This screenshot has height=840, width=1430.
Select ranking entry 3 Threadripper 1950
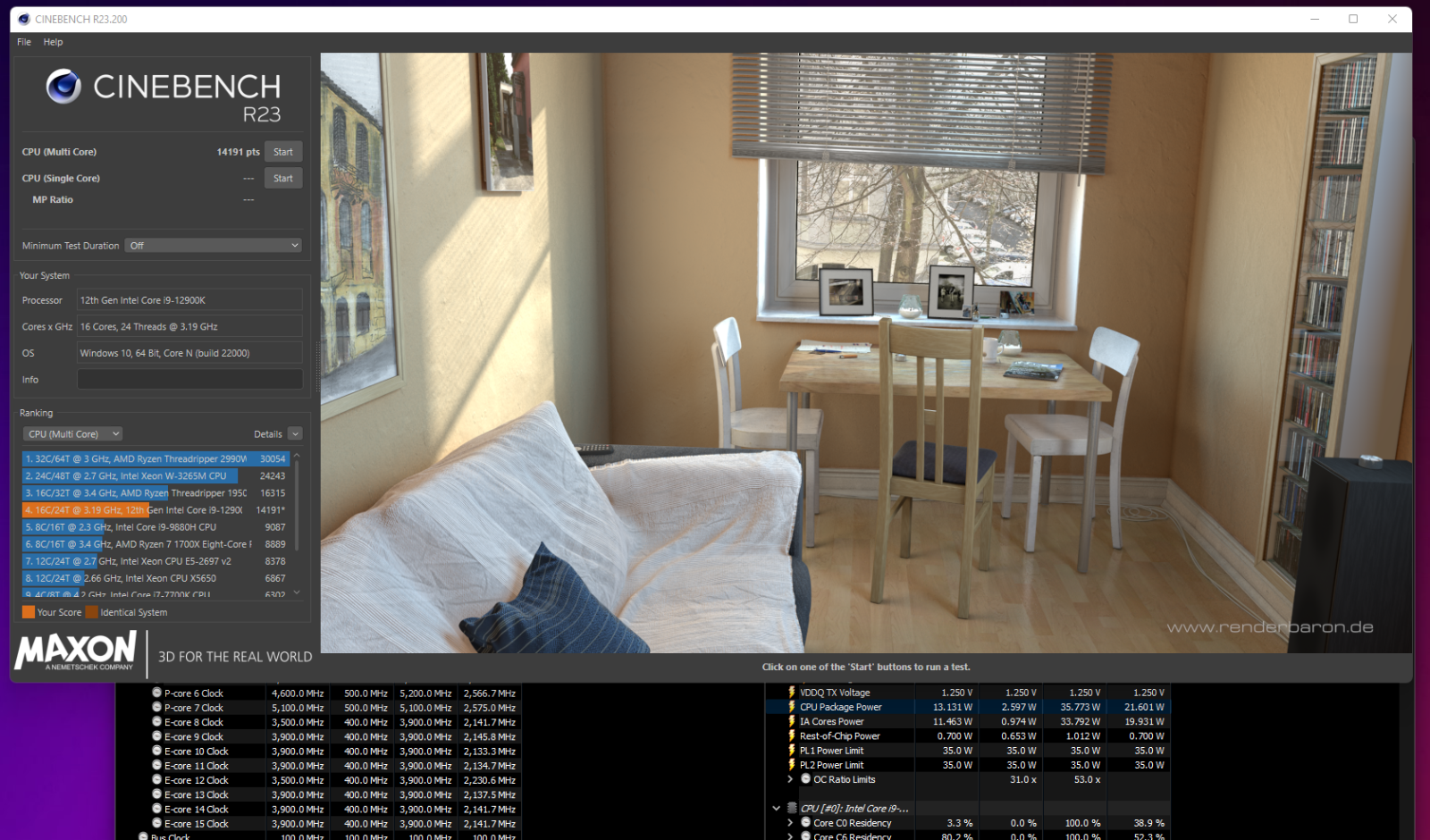pyautogui.click(x=156, y=492)
